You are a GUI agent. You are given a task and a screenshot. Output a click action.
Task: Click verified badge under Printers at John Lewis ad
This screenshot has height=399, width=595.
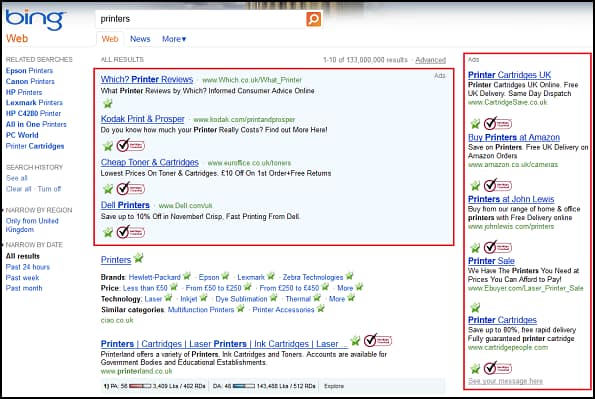pos(497,247)
